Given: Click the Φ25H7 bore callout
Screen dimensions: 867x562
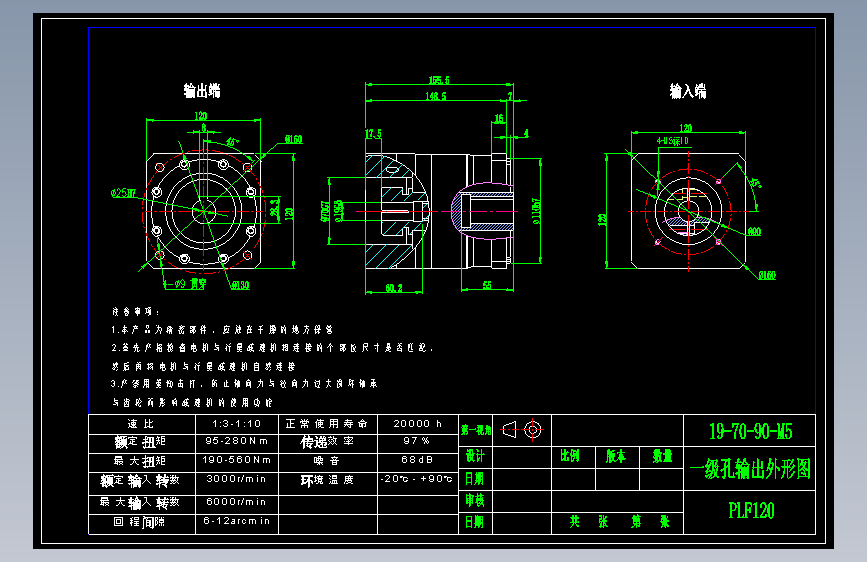Looking at the screenshot, I should coord(123,193).
